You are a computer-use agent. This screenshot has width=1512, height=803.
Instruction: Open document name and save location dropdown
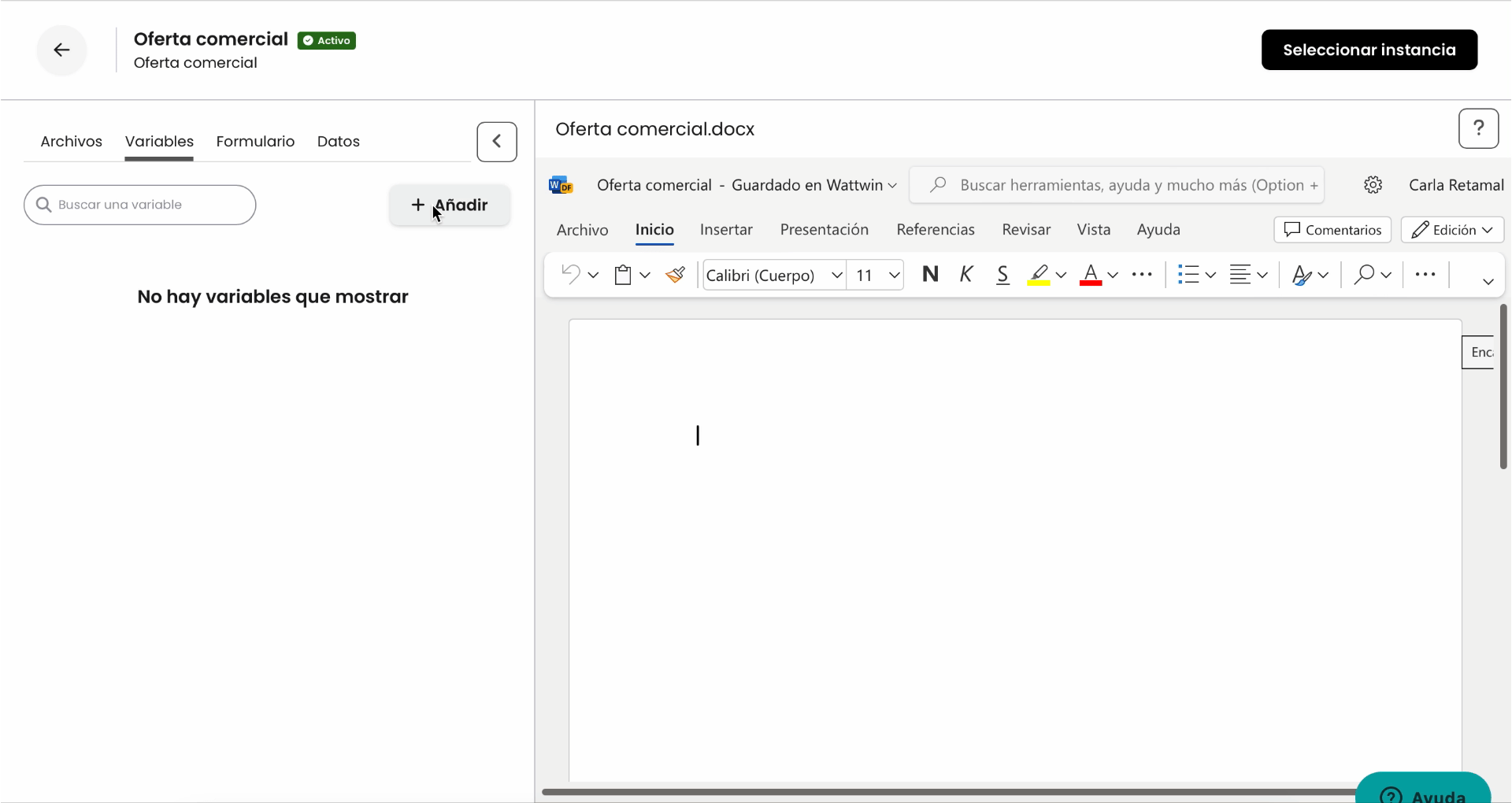[x=747, y=185]
